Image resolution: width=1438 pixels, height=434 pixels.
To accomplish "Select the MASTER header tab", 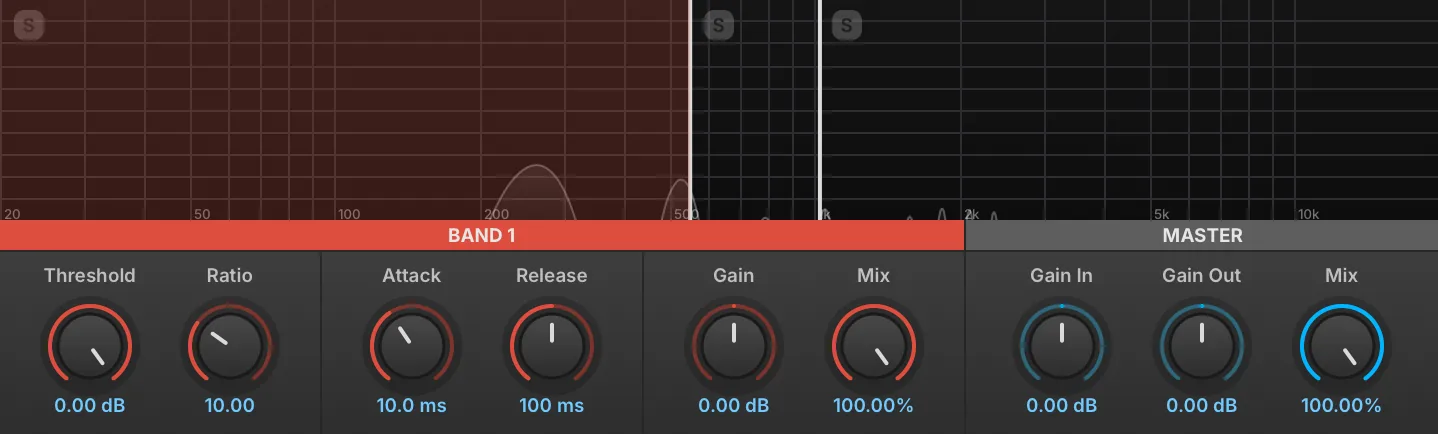I will 1202,236.
